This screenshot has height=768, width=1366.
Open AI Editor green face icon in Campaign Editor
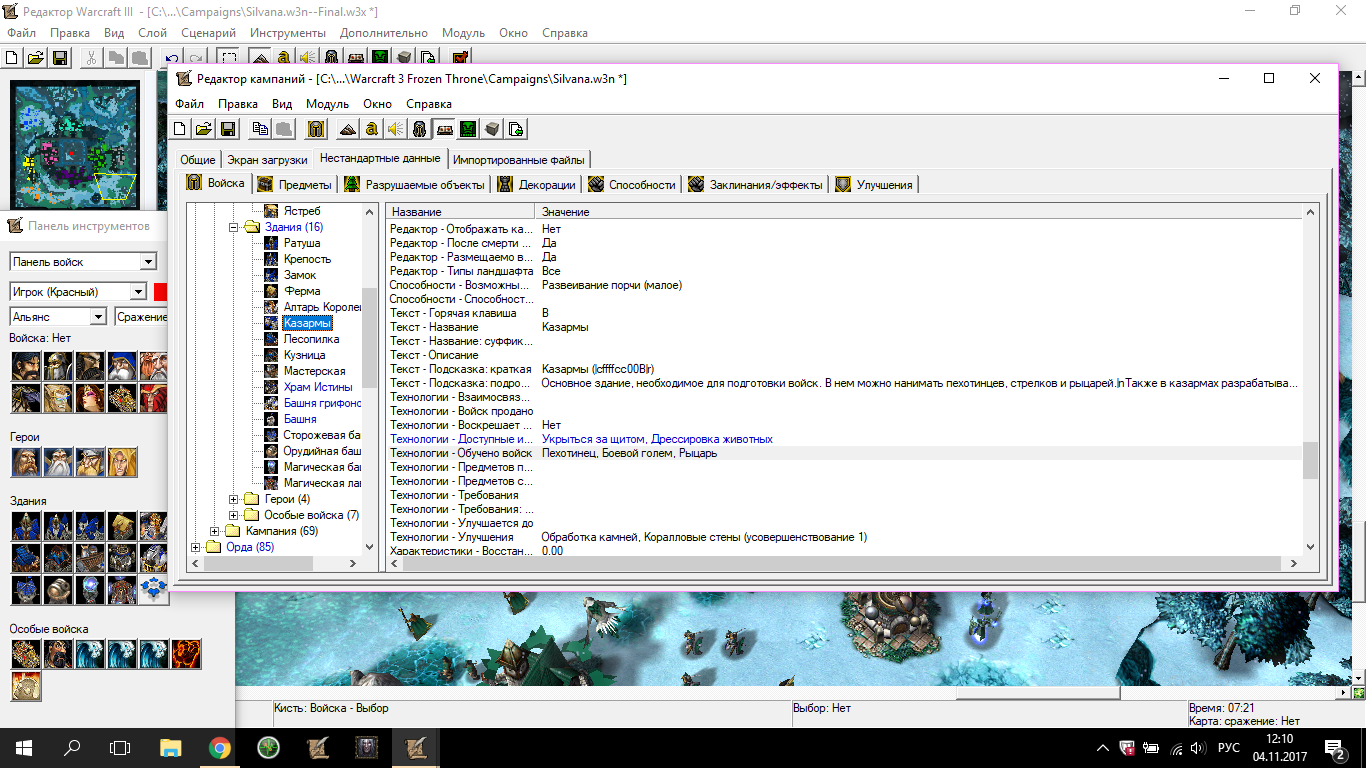click(468, 129)
